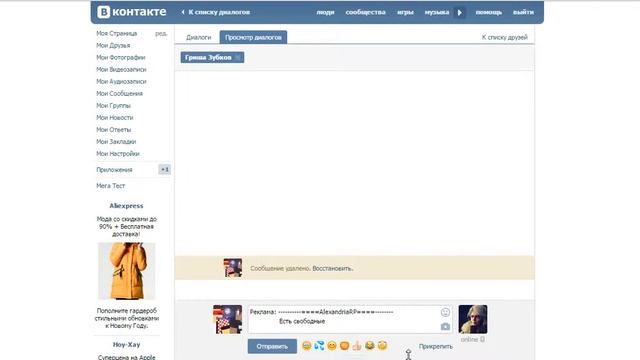Screen dimensions: 640x360
Task: Open люди in the top menu
Action: pyautogui.click(x=325, y=12)
